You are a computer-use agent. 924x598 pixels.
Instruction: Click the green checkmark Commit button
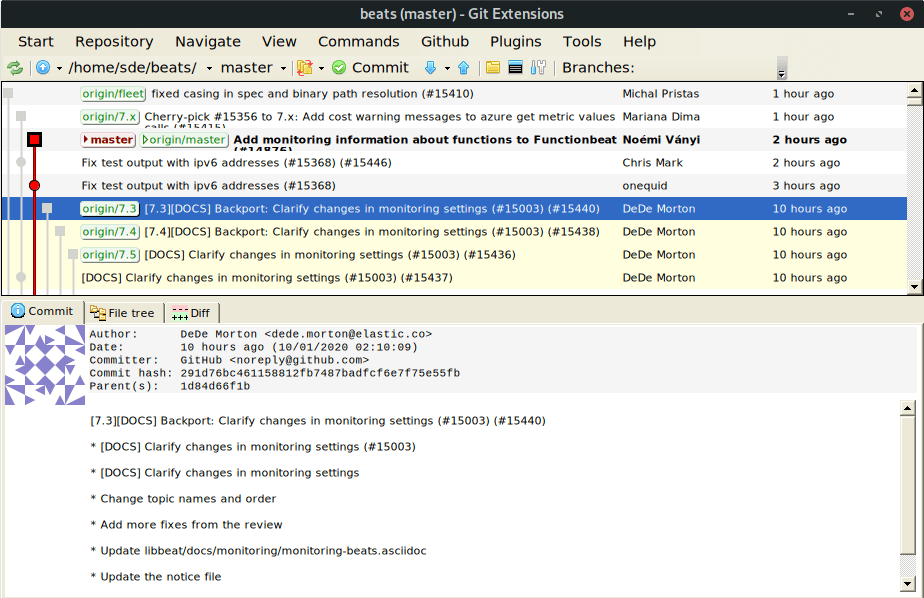click(x=370, y=68)
